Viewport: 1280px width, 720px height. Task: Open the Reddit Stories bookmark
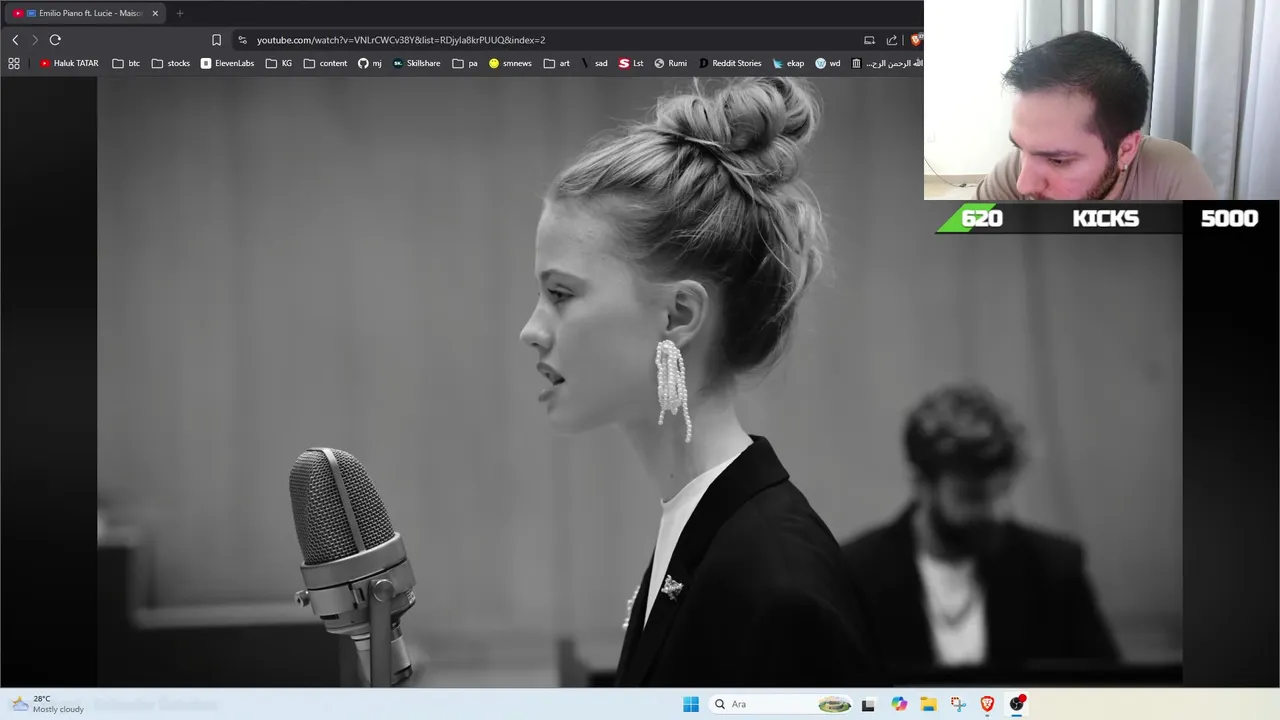coord(730,63)
